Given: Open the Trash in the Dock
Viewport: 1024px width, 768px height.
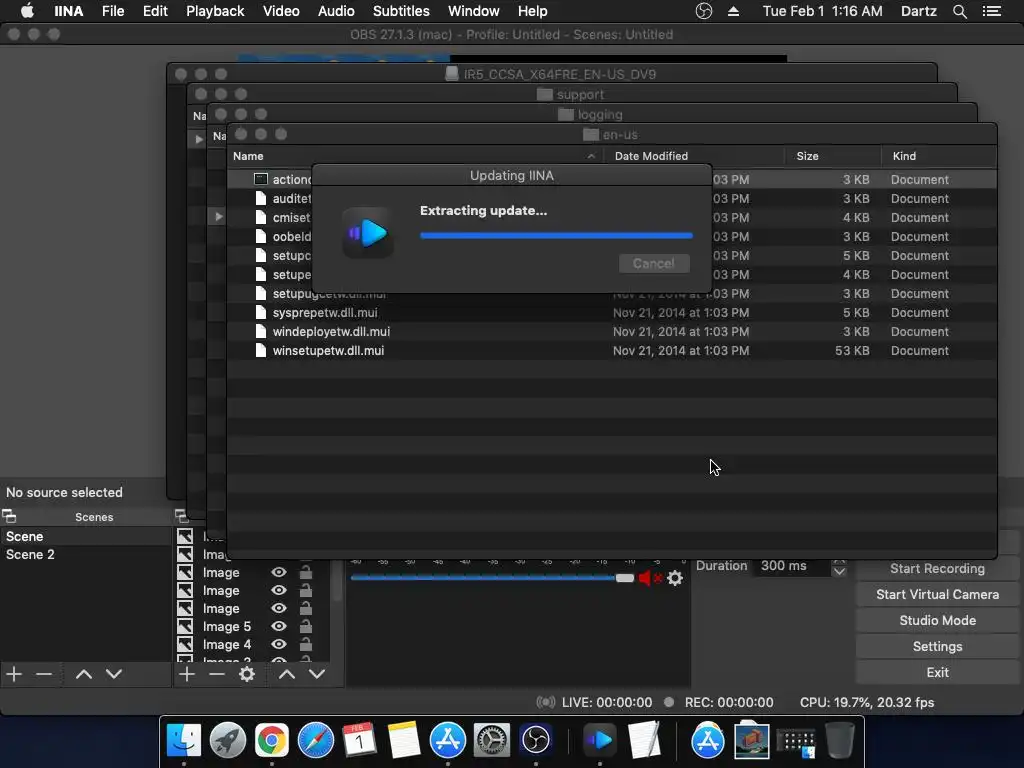Looking at the screenshot, I should (840, 740).
